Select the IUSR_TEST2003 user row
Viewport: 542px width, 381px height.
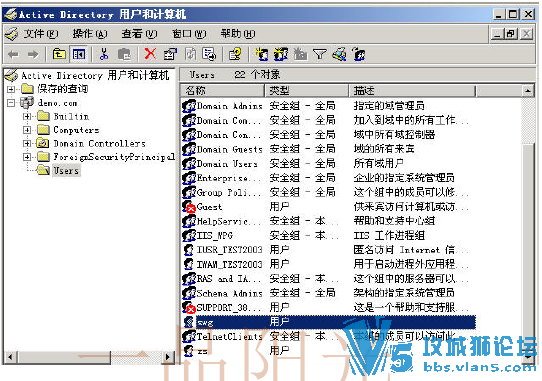click(x=328, y=250)
